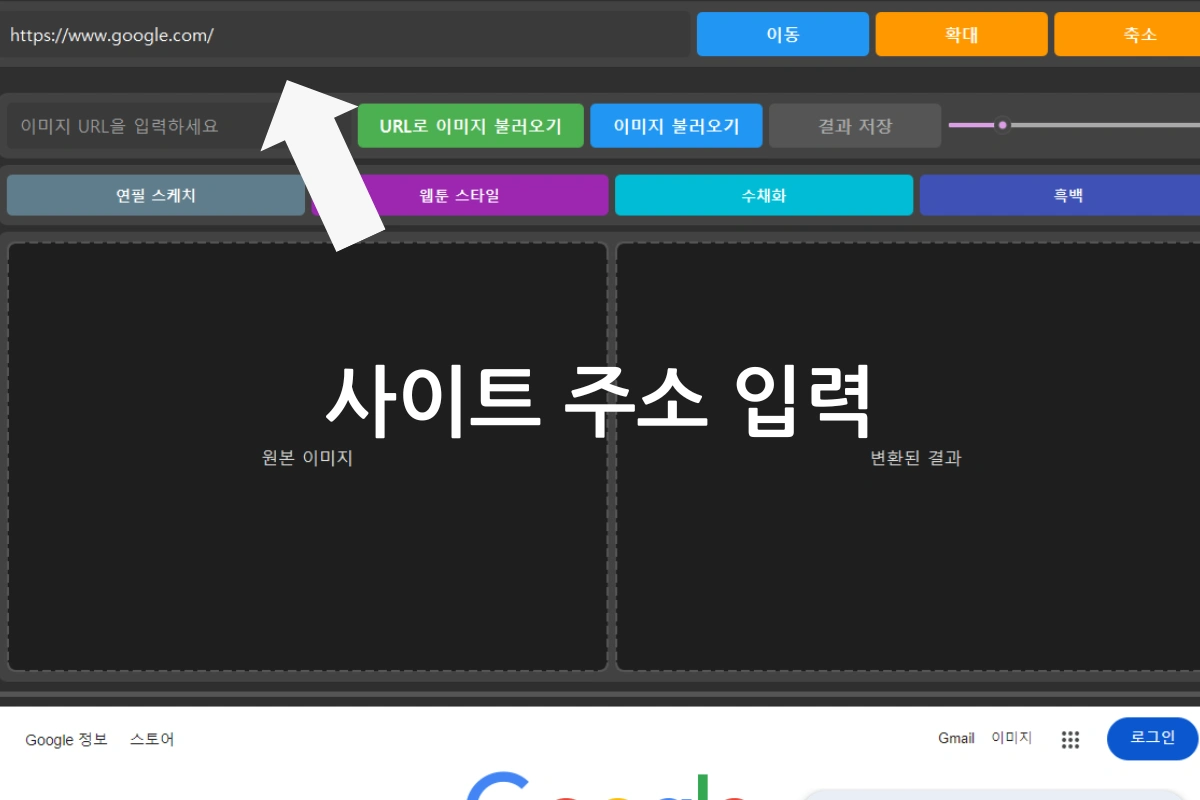This screenshot has width=1200, height=800.
Task: Open the Gmail link
Action: point(956,739)
